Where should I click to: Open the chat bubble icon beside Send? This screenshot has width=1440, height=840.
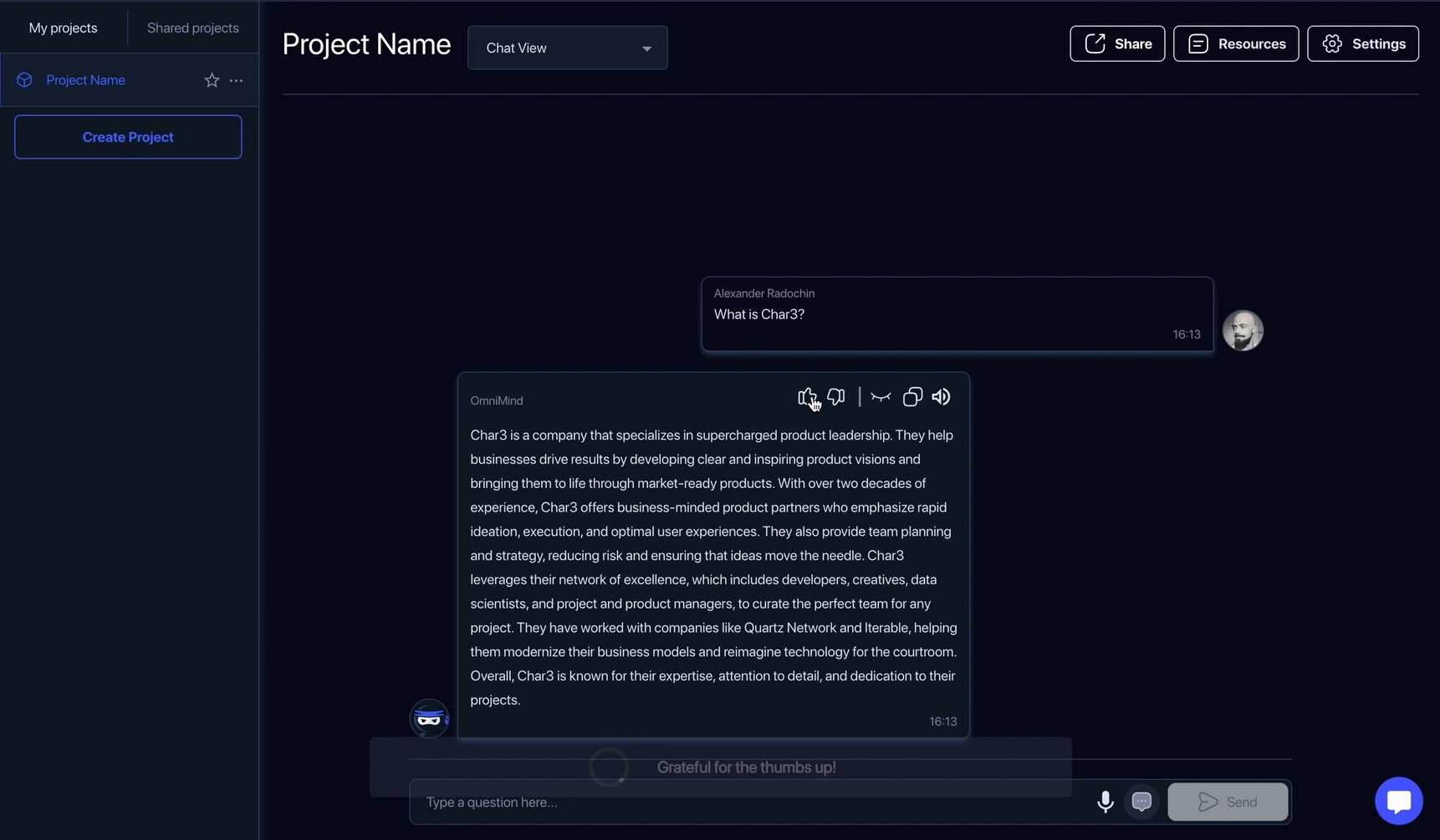[1141, 802]
